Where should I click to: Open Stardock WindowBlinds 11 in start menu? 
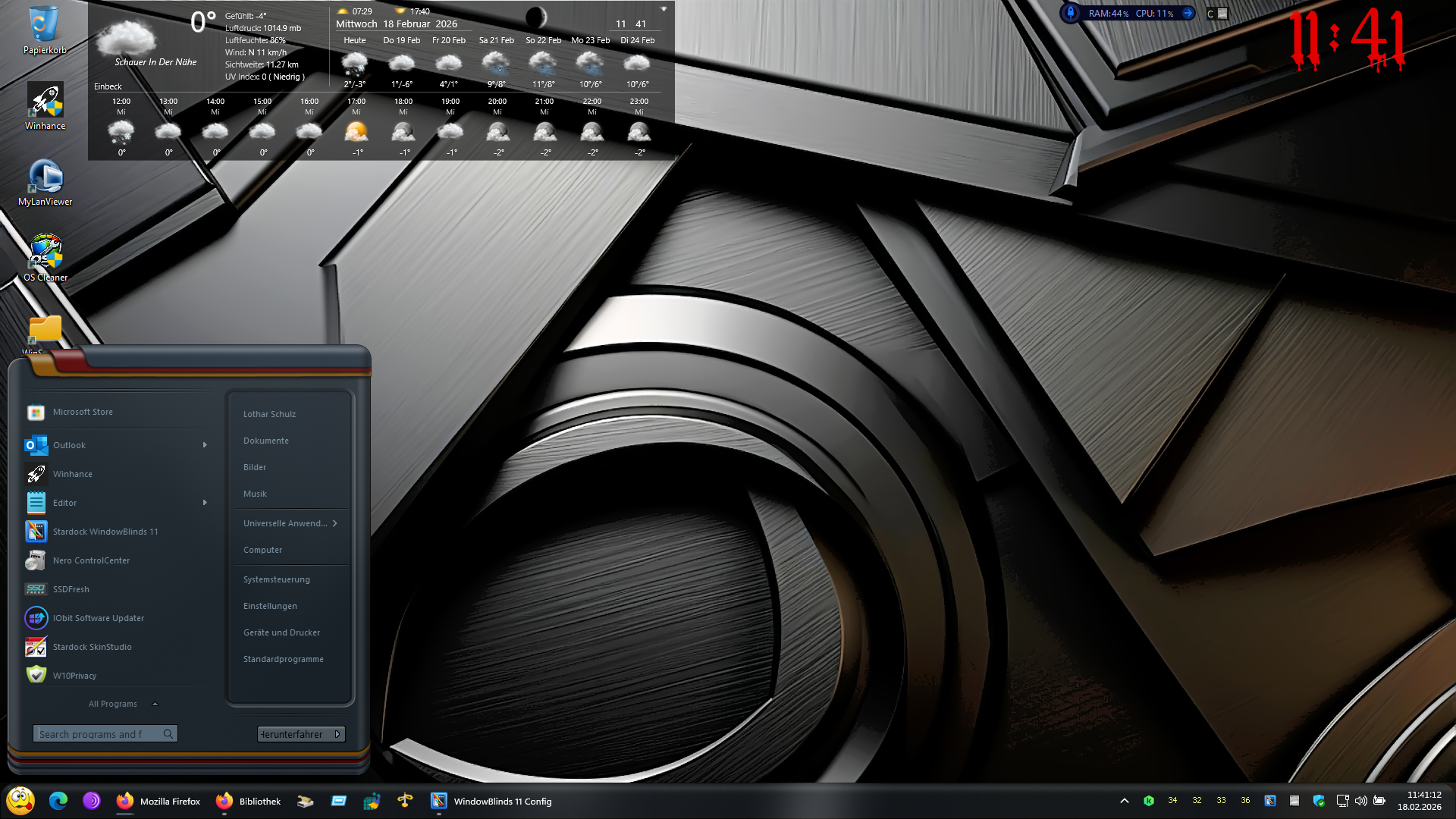(x=105, y=532)
